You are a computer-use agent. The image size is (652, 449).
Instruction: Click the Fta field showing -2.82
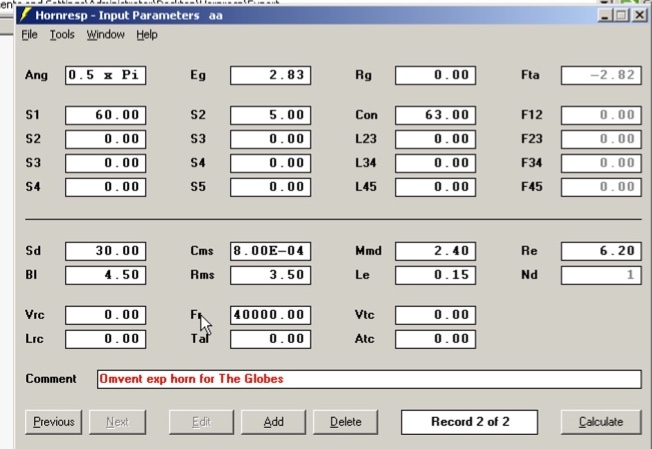click(x=601, y=75)
